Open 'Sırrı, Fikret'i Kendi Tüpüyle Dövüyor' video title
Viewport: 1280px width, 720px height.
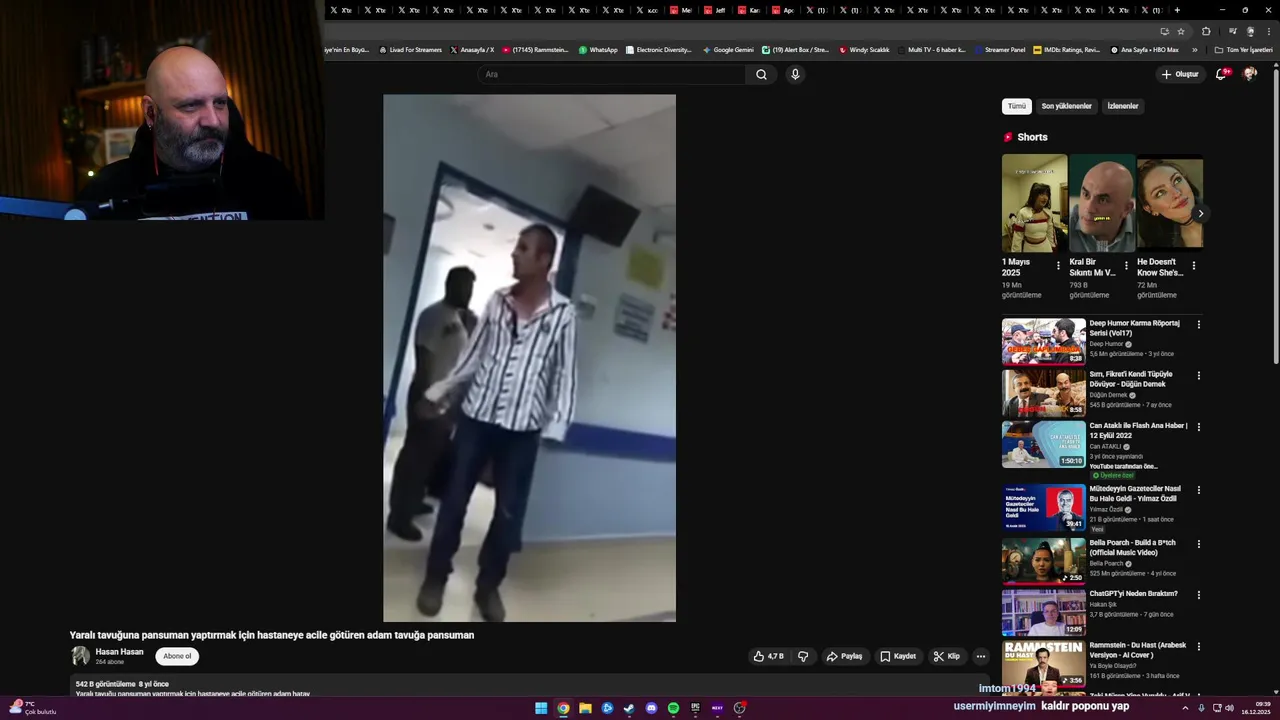1131,379
